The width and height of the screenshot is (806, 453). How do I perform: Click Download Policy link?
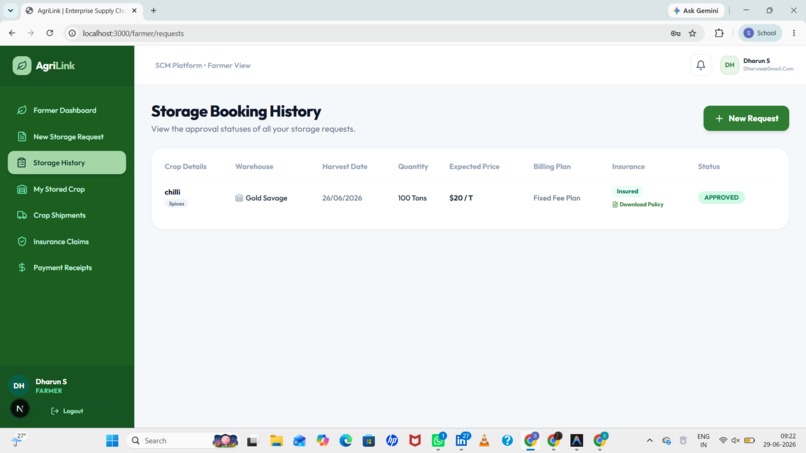638,204
